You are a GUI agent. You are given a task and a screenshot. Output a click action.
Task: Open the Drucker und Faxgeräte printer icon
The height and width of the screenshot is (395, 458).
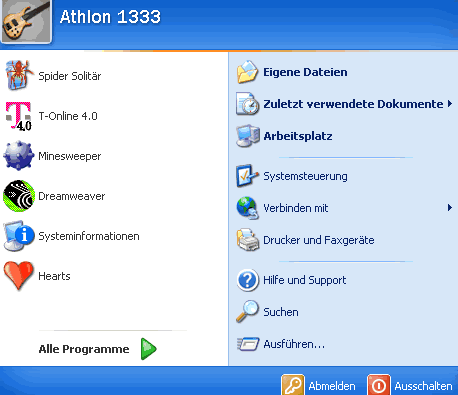click(x=248, y=240)
